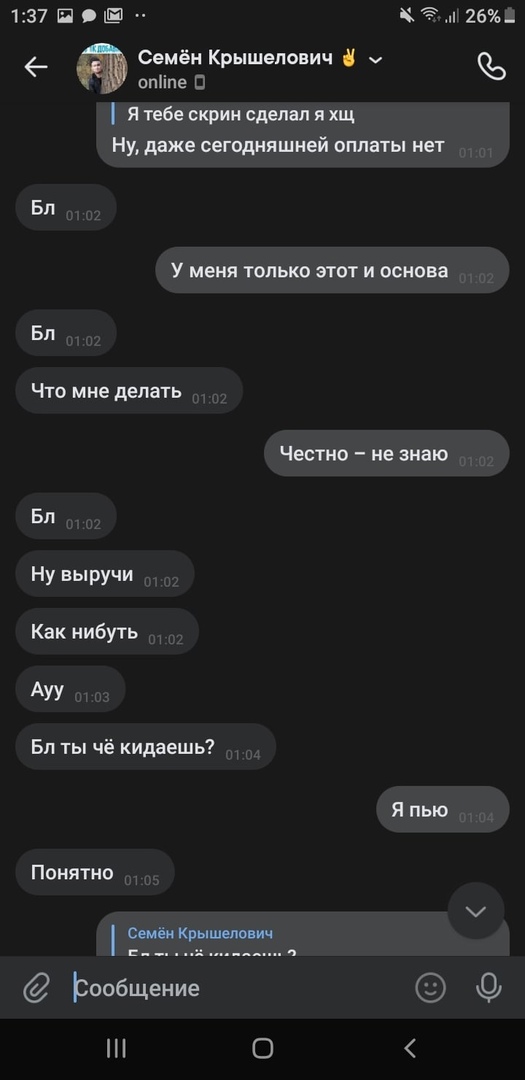Expand chevron next to contact name
This screenshot has height=1080, width=525.
coord(375,60)
